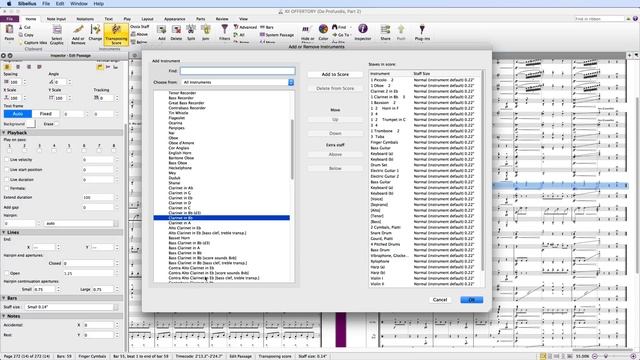Open the Note Input ribbon tab

coord(56,19)
